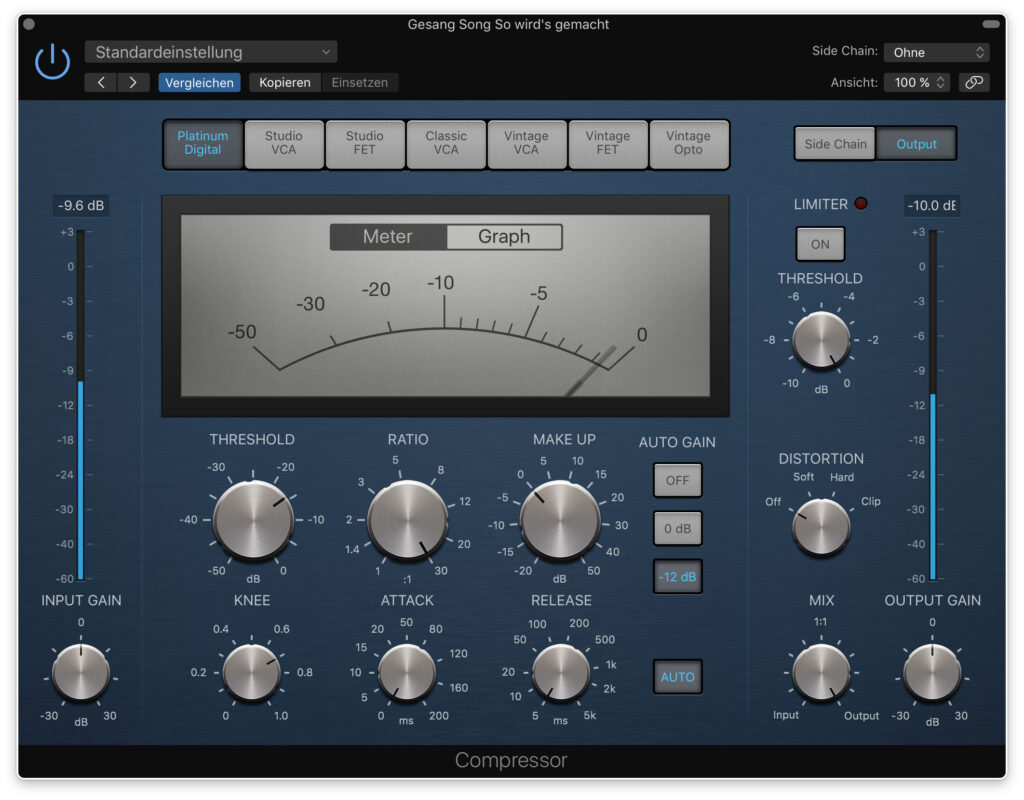This screenshot has height=800, width=1024.
Task: Click the Kopieren button
Action: 285,82
